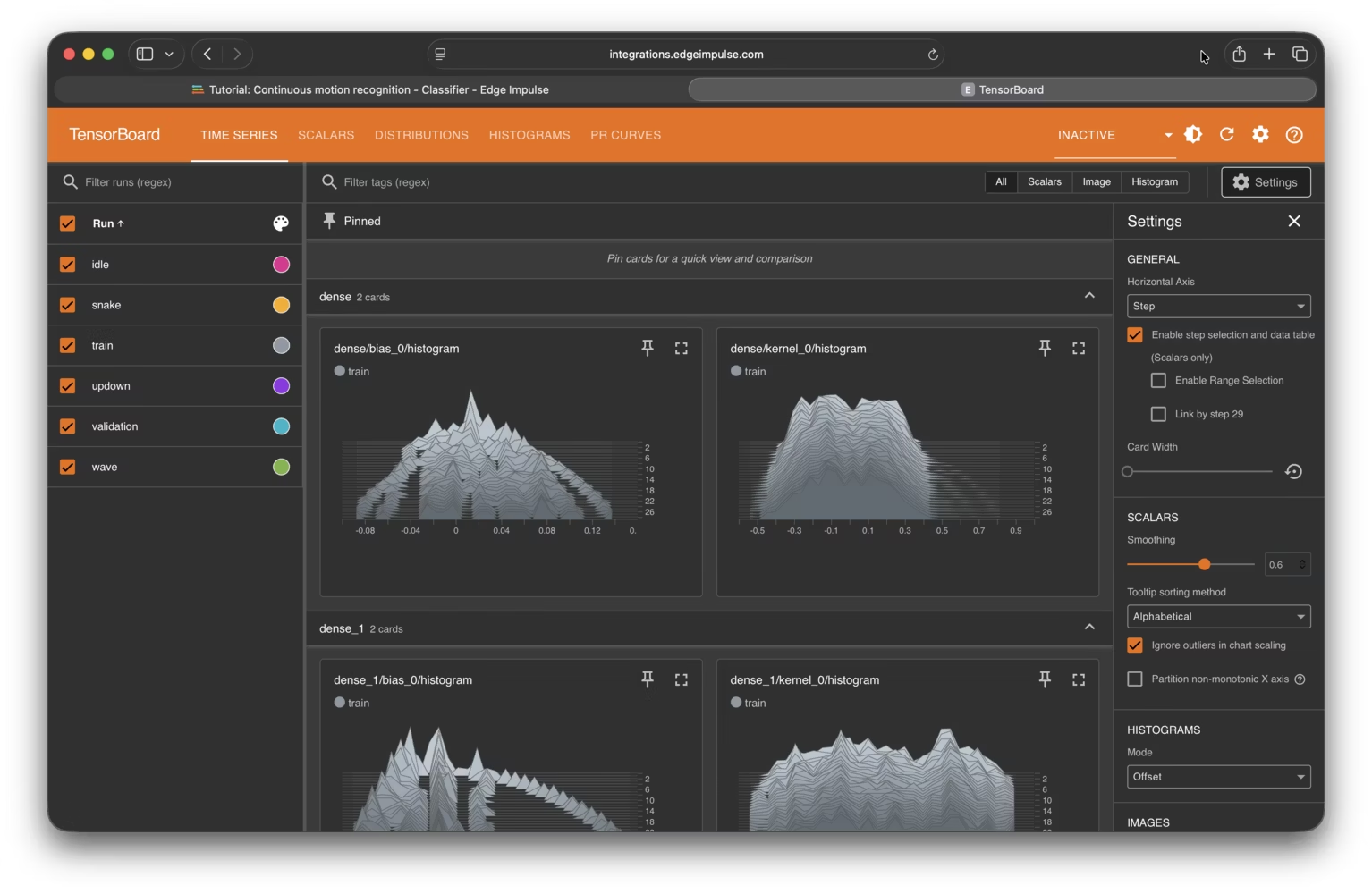This screenshot has width=1372, height=894.
Task: Click the Image filter button
Action: point(1096,181)
